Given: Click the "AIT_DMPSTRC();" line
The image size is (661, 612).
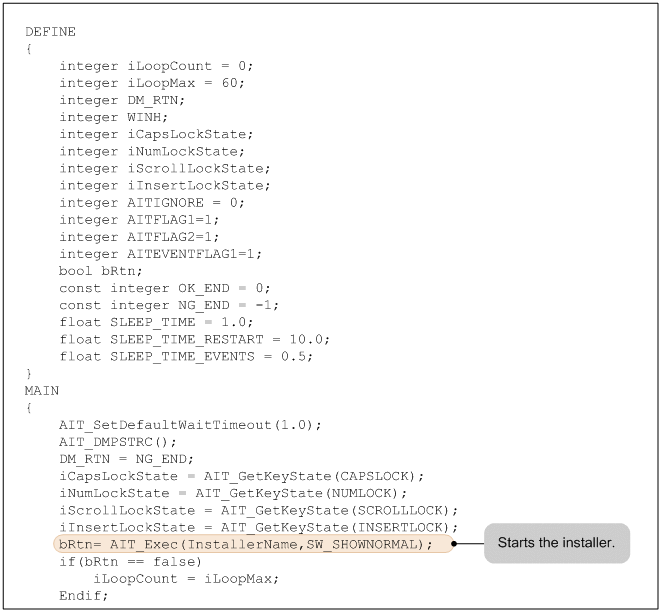Looking at the screenshot, I should coord(118,442).
